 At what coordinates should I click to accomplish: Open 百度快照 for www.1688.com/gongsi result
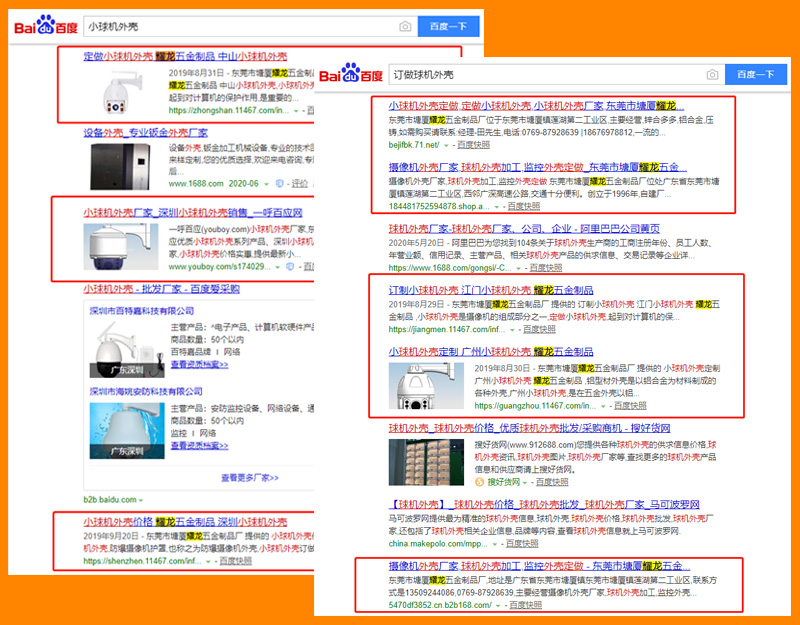[x=546, y=268]
